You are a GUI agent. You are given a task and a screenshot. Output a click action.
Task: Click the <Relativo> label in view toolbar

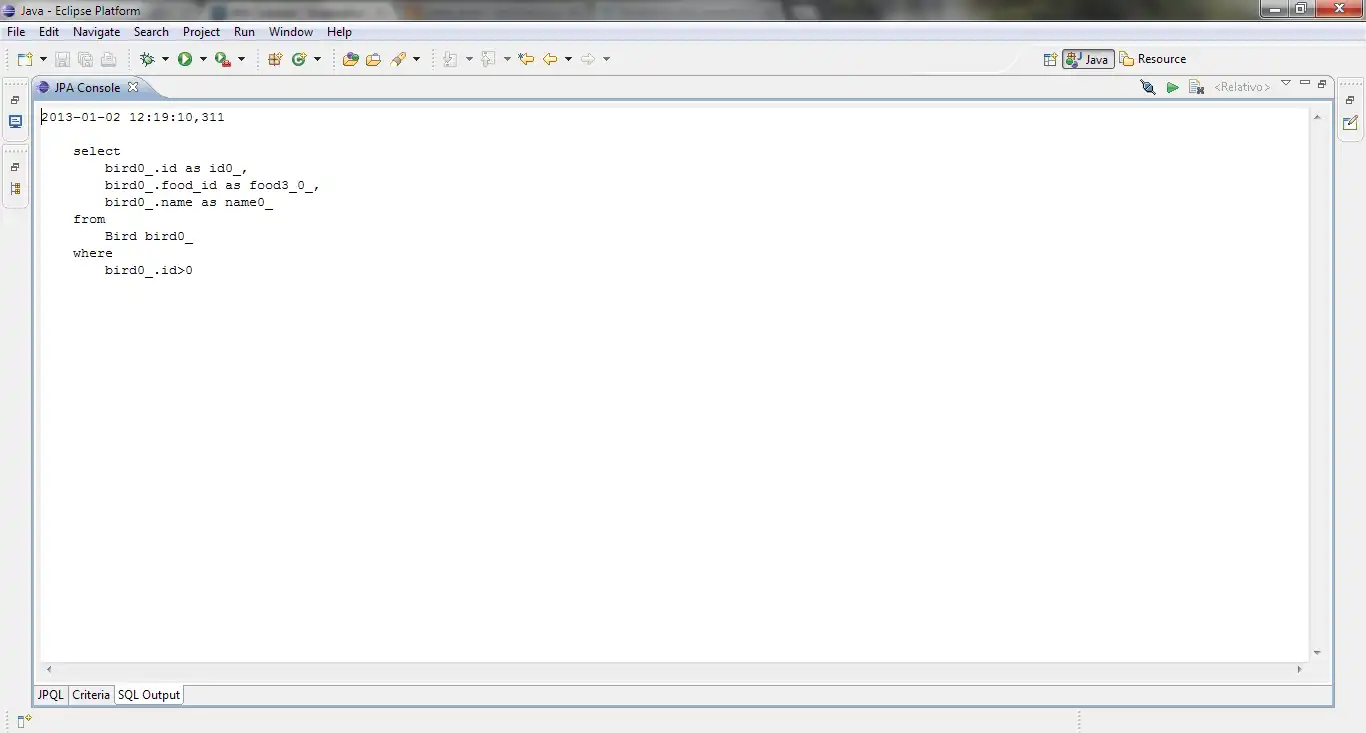tap(1242, 88)
